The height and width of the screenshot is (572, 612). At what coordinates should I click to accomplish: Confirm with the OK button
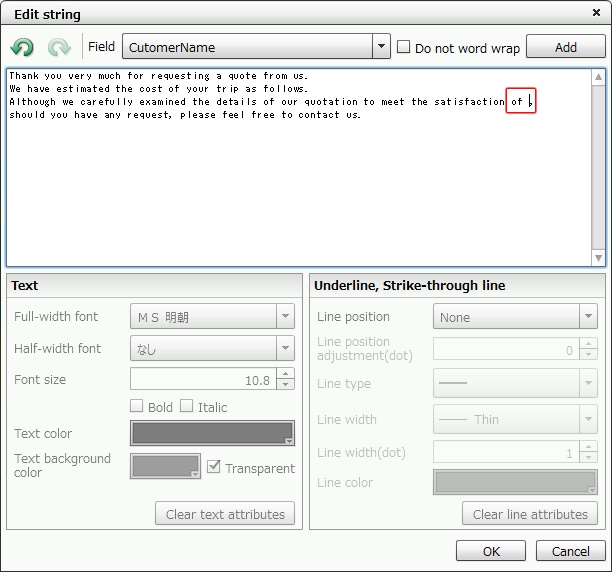[x=491, y=551]
